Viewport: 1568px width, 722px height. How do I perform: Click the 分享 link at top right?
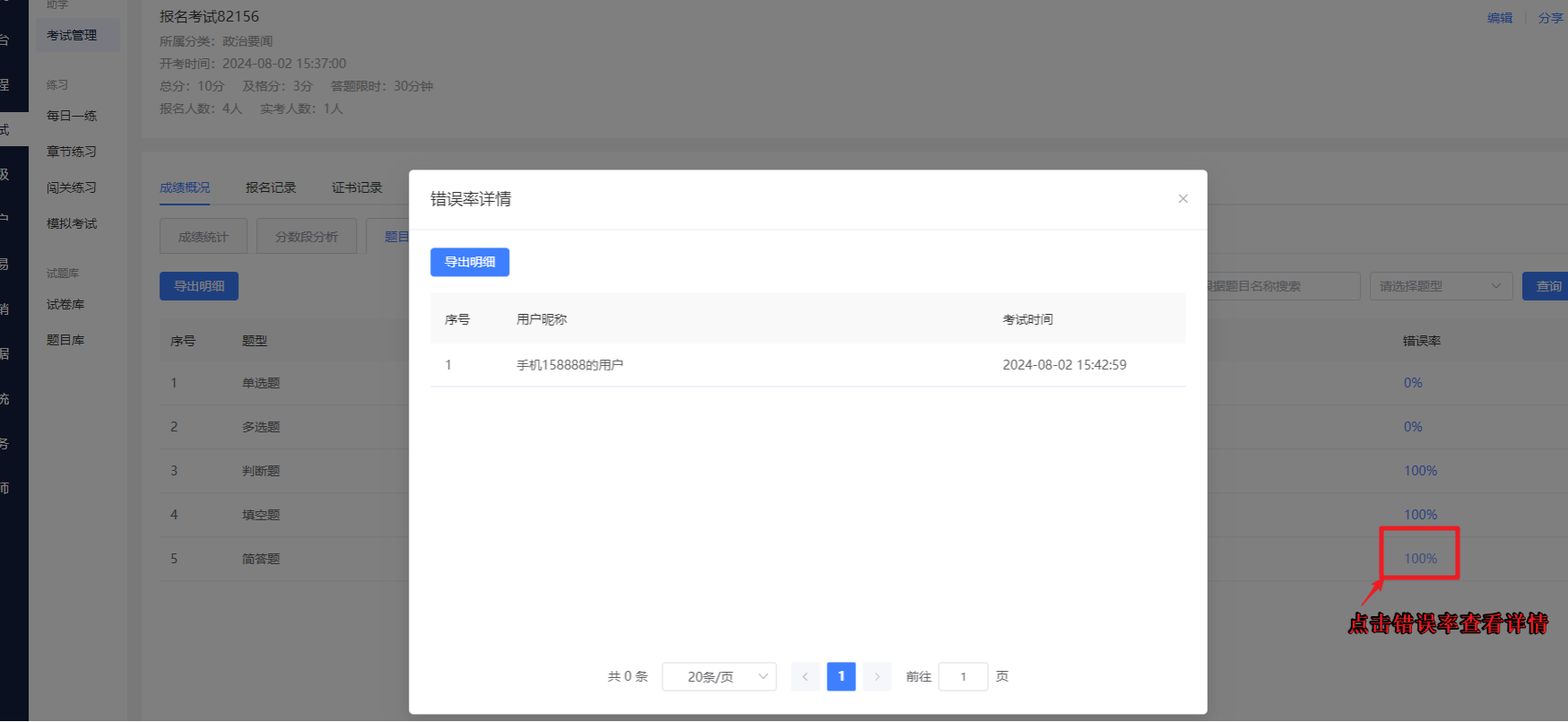1551,18
